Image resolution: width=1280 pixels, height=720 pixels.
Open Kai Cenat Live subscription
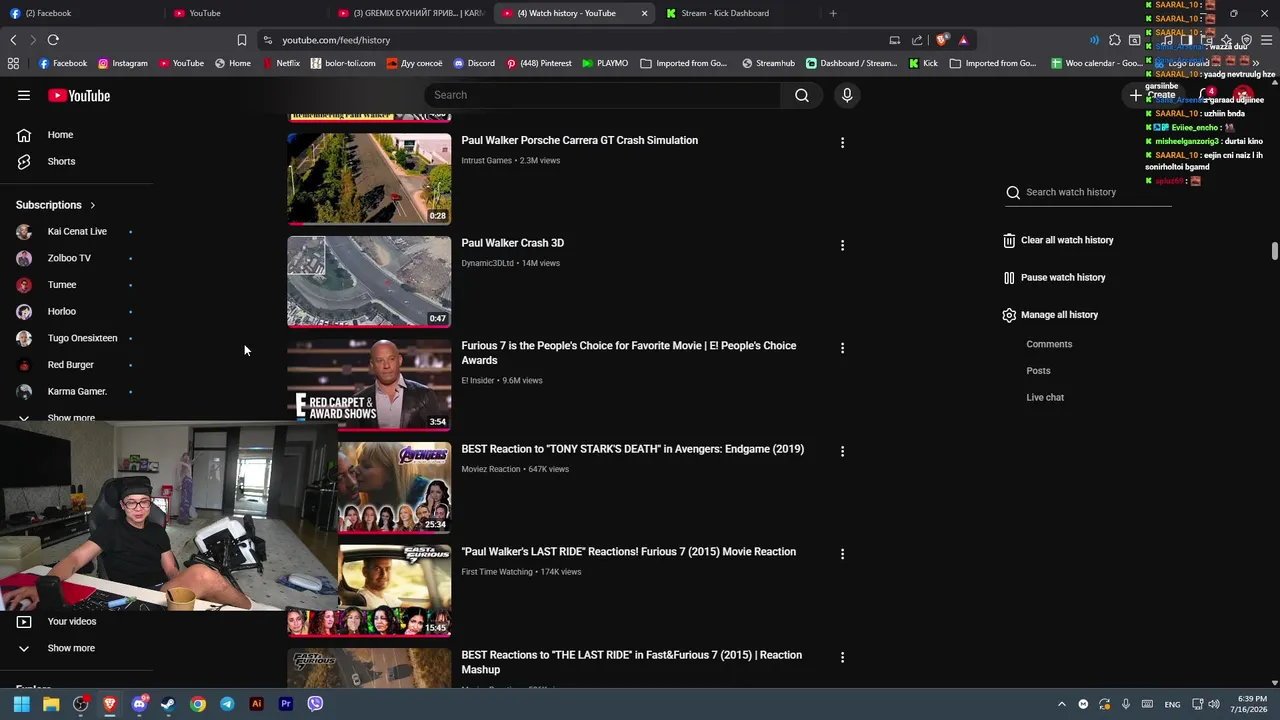(76, 232)
